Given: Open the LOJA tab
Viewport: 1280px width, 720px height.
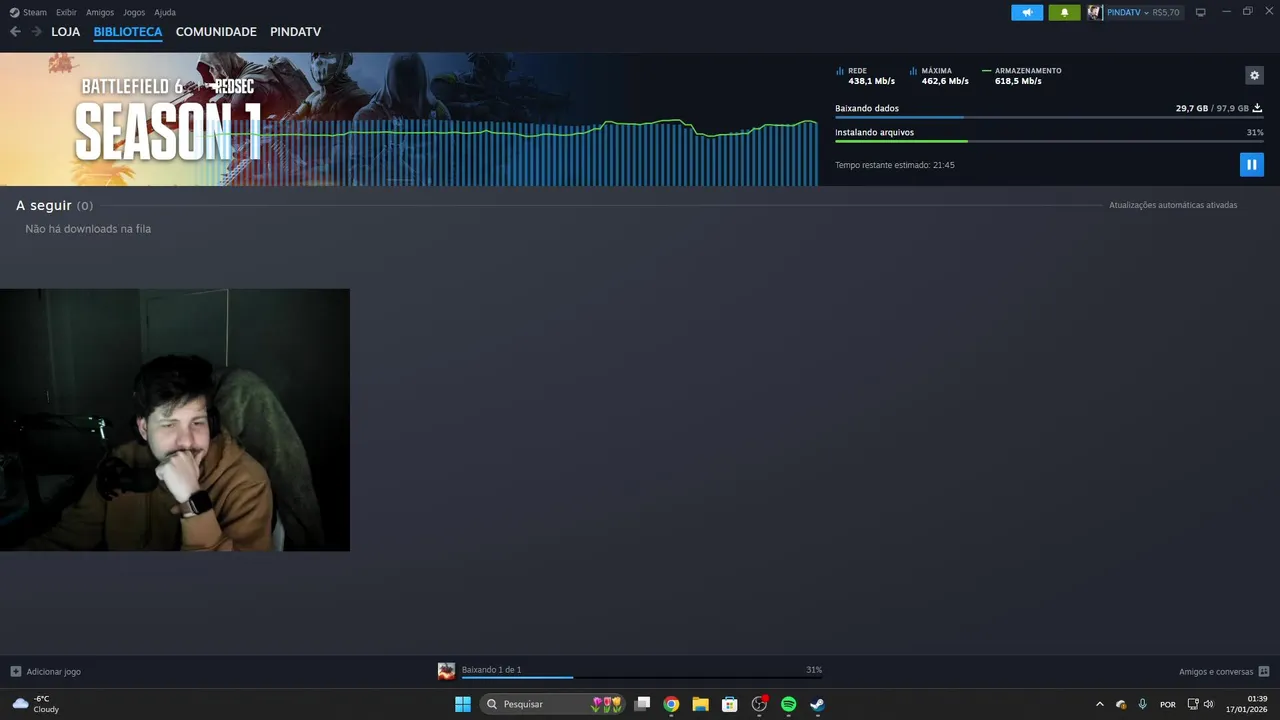Looking at the screenshot, I should 65,32.
